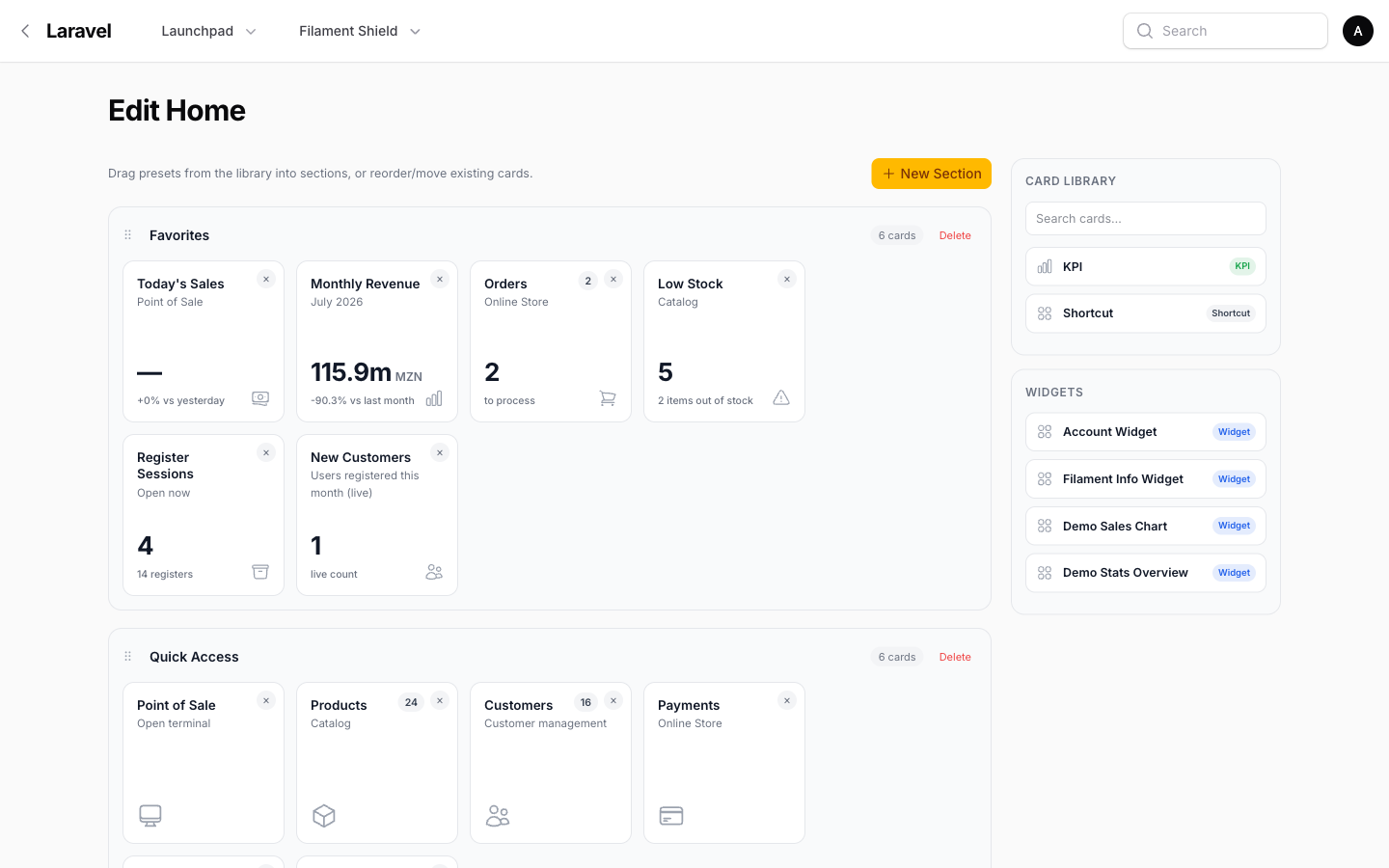Click the global Search field

[x=1225, y=31]
